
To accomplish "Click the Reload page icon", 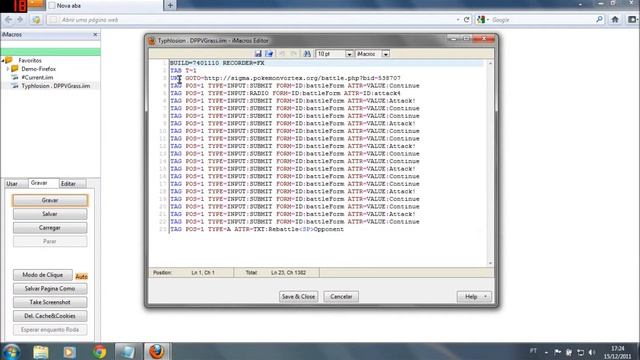I will click(x=467, y=20).
